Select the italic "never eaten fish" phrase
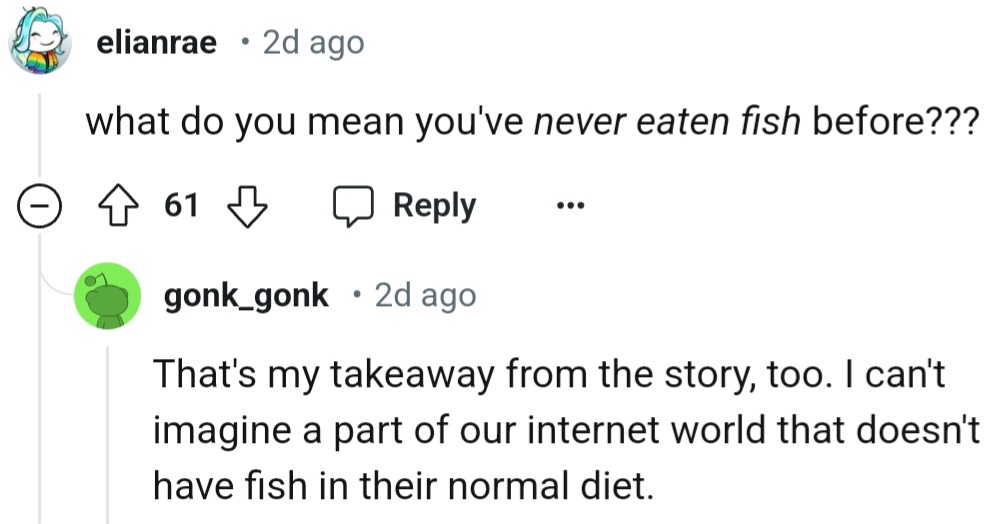Image resolution: width=992 pixels, height=524 pixels. pyautogui.click(x=669, y=123)
